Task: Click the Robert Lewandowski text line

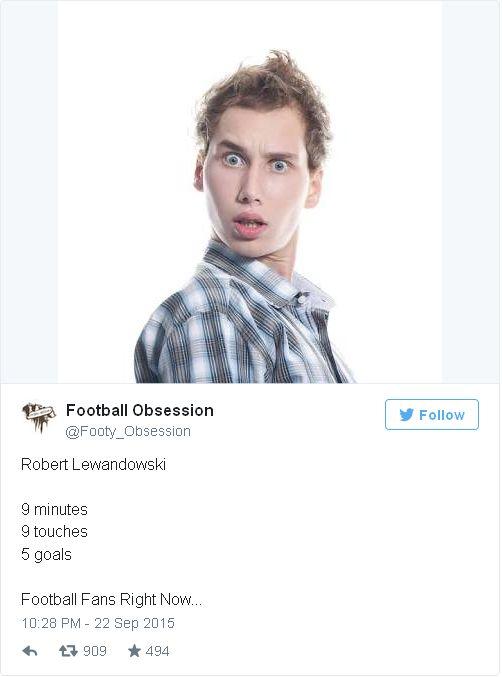Action: (93, 465)
